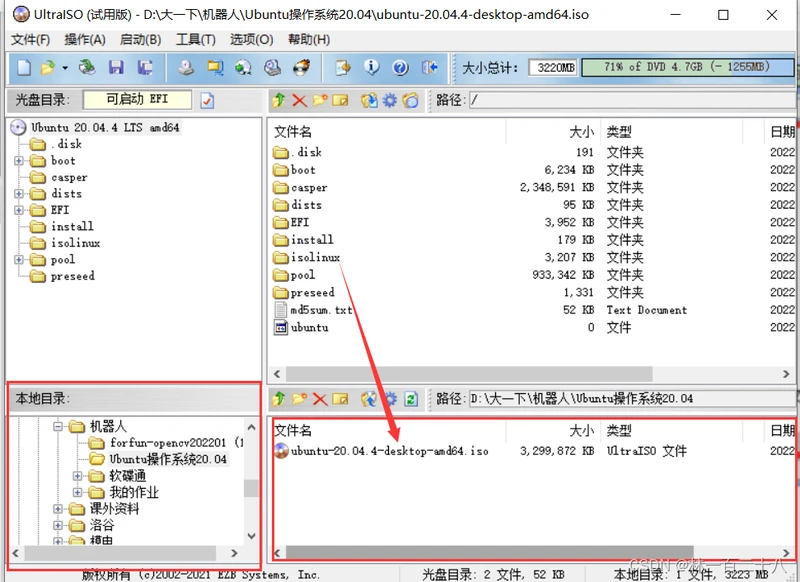Viewport: 800px width, 582px height.
Task: Click the 可启动 EFI boot type field
Action: pos(137,99)
